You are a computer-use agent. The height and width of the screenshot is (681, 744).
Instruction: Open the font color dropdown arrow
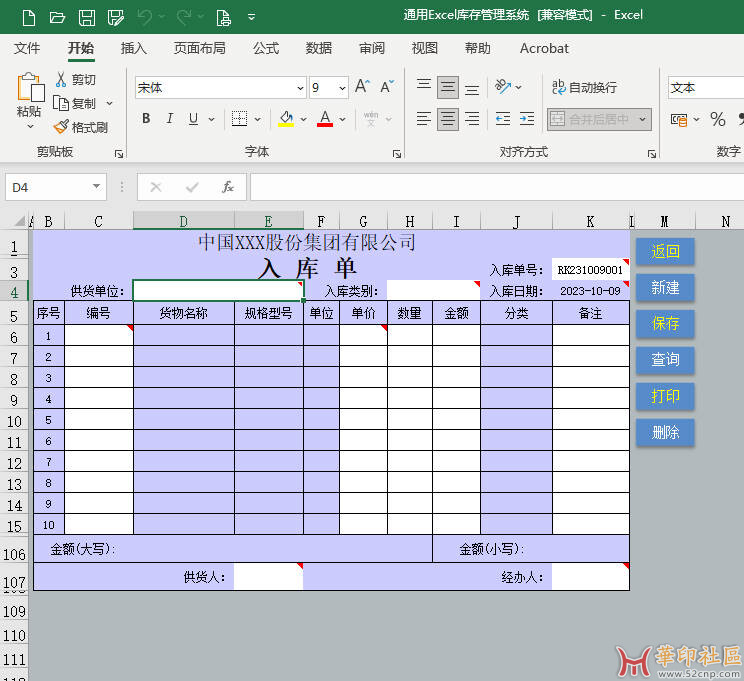click(343, 119)
